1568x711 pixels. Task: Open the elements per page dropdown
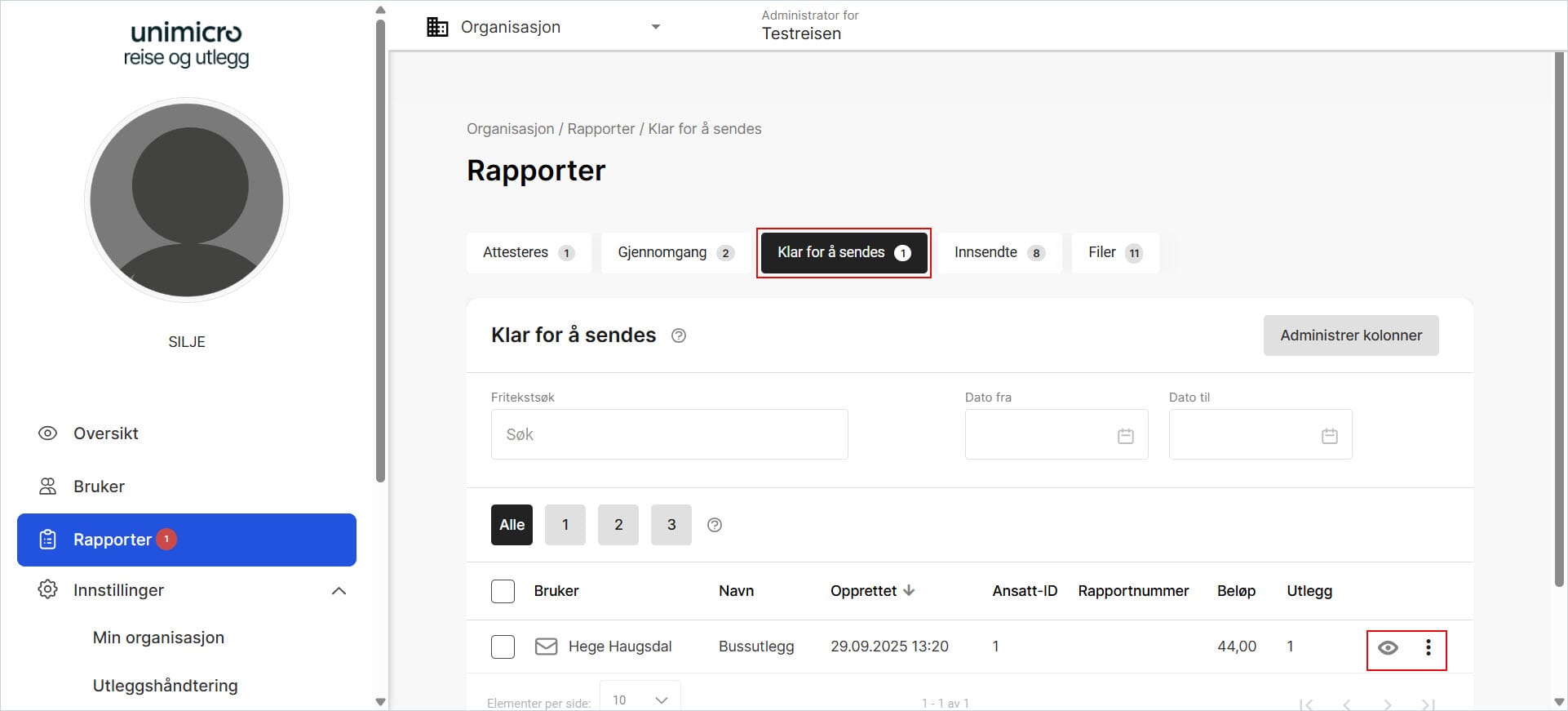point(640,699)
